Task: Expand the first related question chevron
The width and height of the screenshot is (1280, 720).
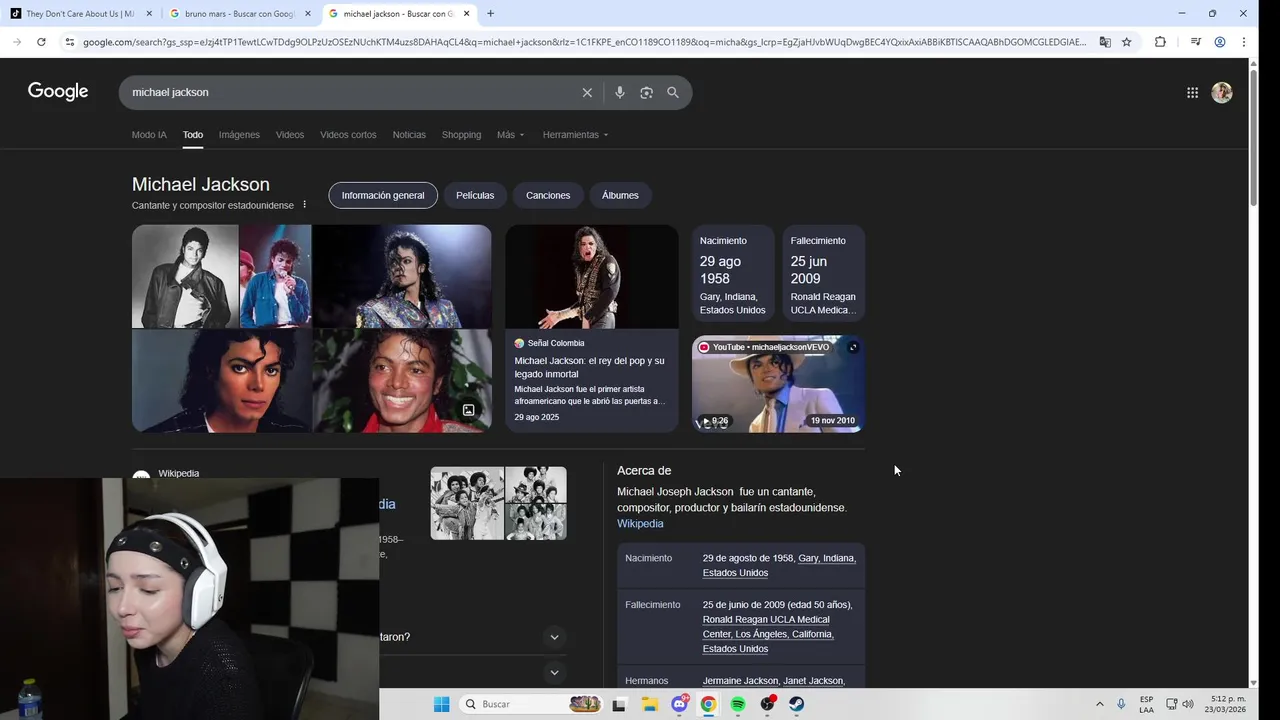Action: click(x=554, y=637)
